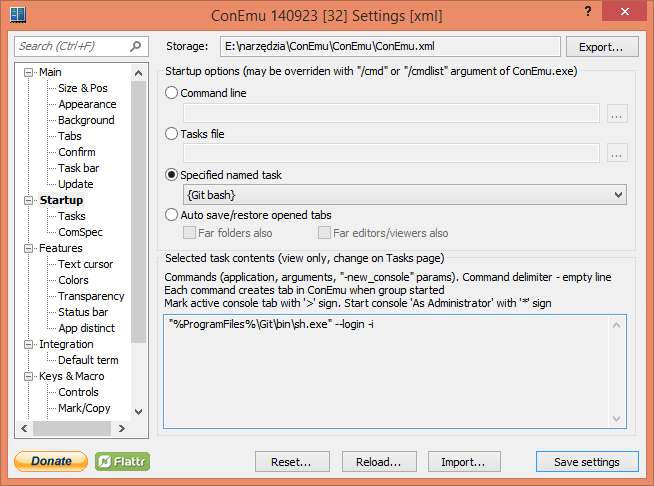
Task: Open the Tabs settings page
Action: (x=70, y=136)
